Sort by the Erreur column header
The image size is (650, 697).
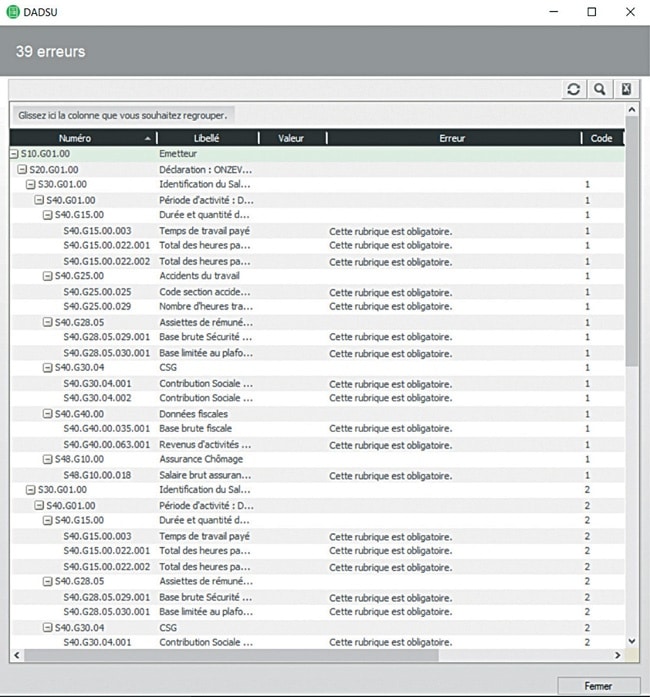(x=452, y=138)
